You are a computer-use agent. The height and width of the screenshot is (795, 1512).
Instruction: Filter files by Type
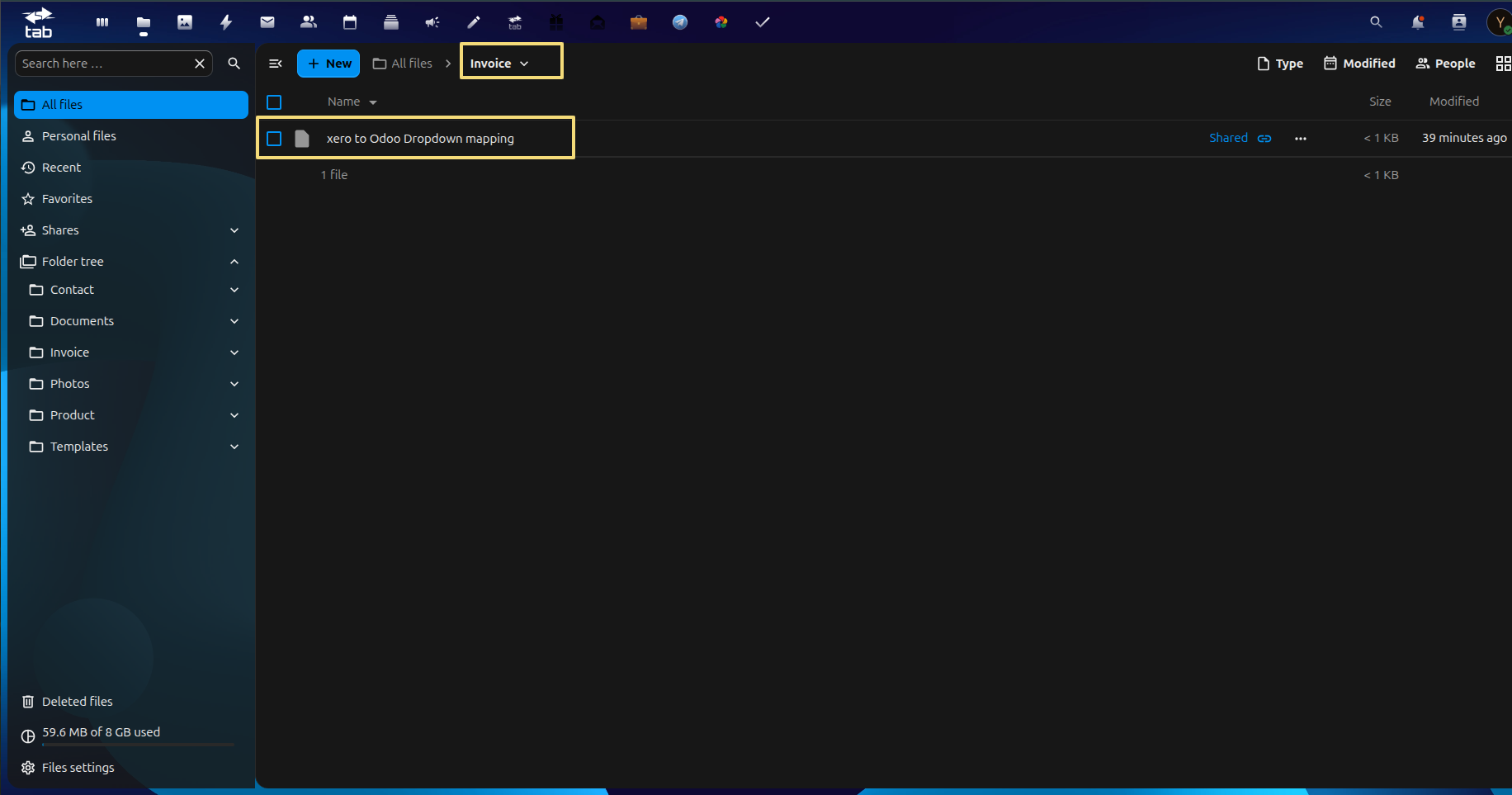tap(1280, 64)
